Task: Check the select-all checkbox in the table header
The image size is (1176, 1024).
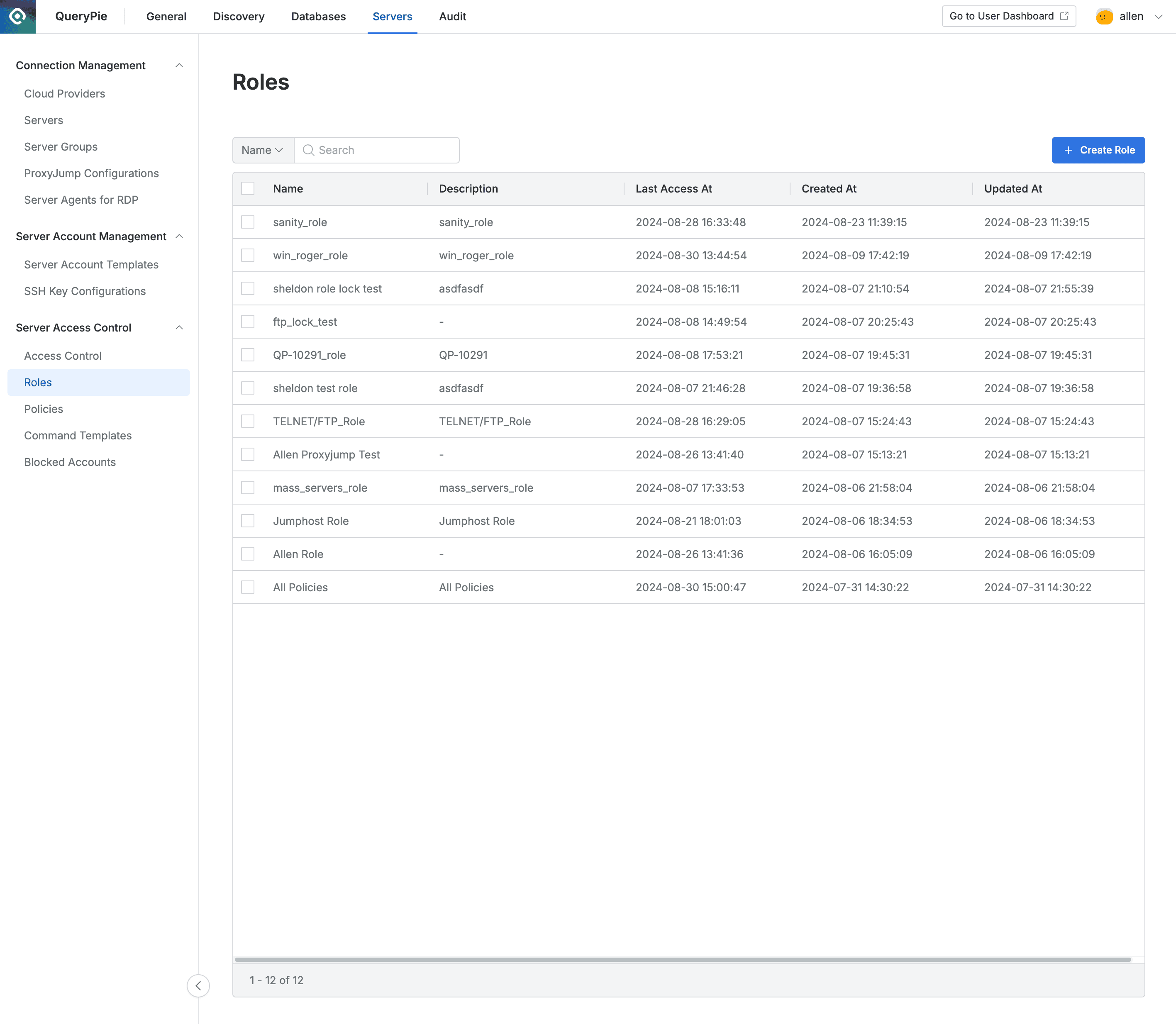Action: 247,188
